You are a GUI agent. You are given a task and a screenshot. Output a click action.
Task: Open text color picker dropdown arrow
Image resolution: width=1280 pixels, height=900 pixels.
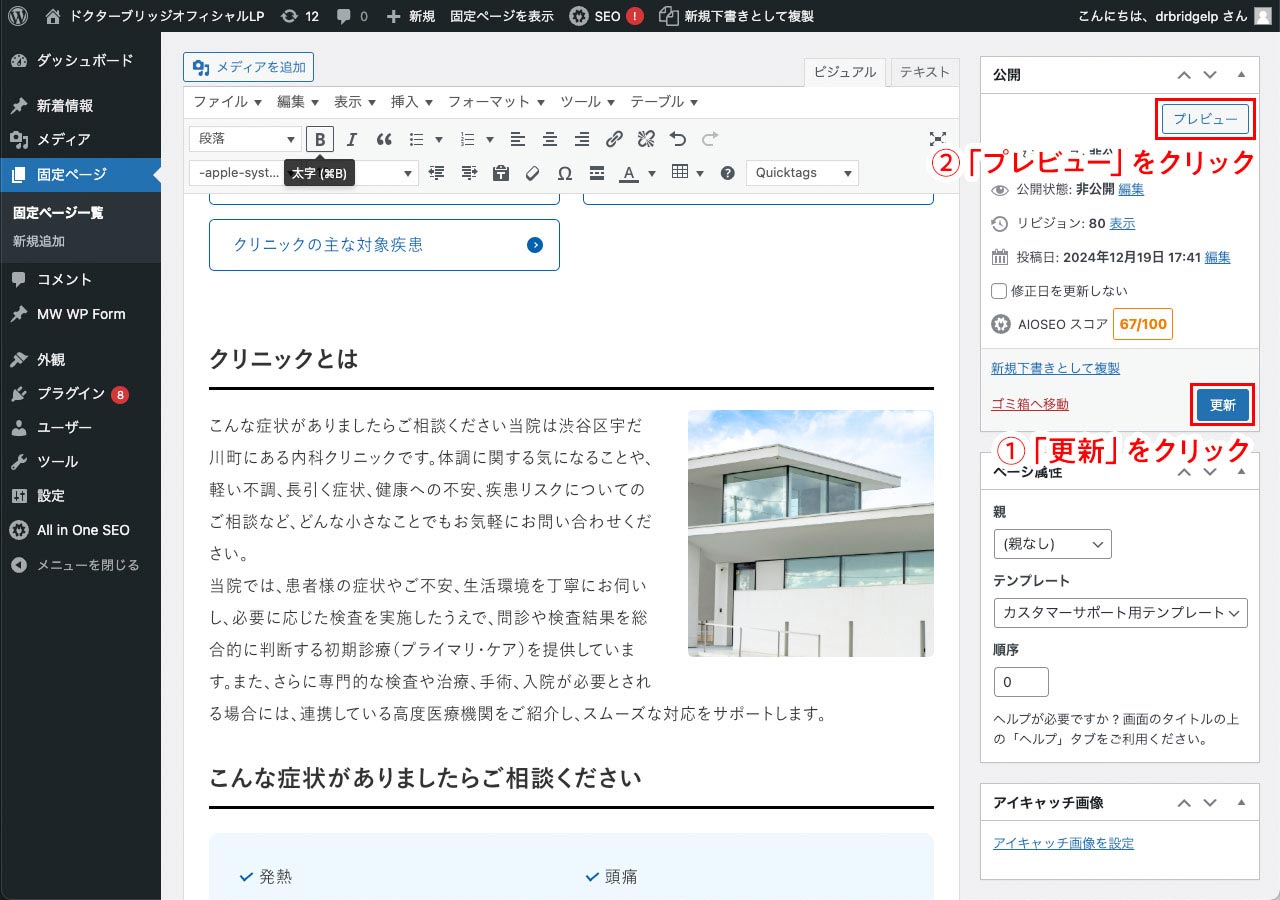[652, 173]
